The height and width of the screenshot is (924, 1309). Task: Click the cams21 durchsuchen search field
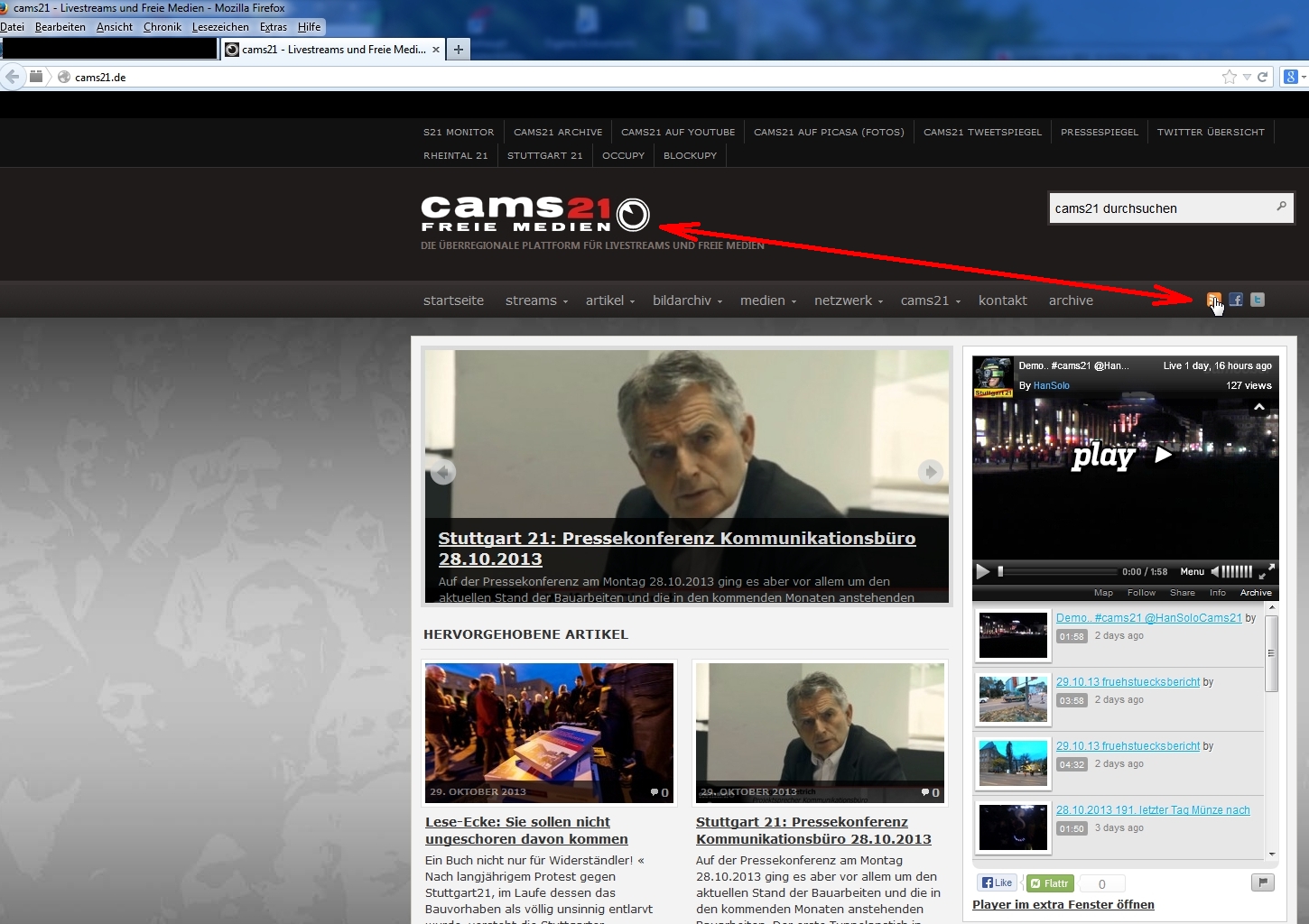tap(1160, 208)
